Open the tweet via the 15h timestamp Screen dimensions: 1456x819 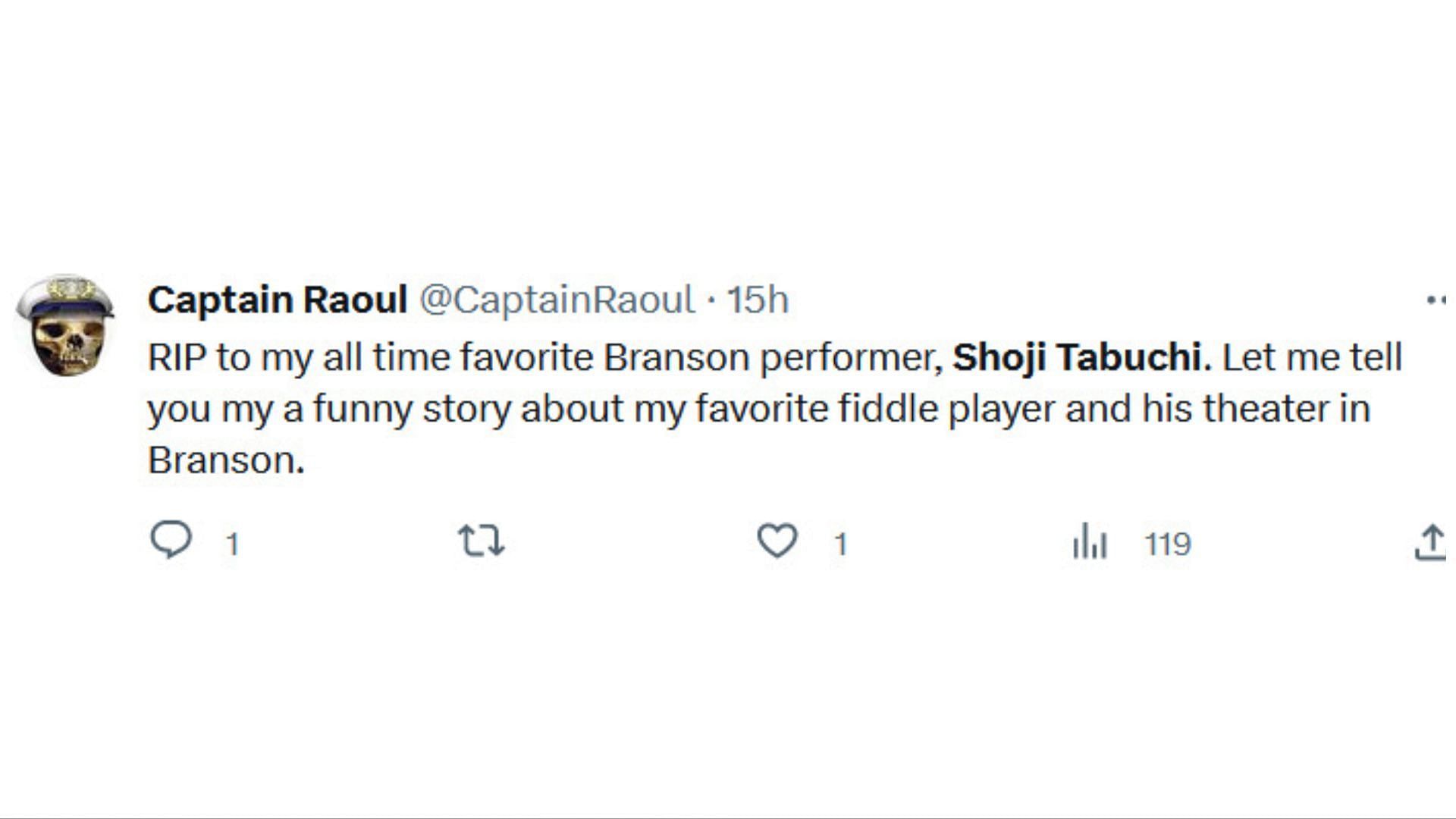click(x=758, y=300)
